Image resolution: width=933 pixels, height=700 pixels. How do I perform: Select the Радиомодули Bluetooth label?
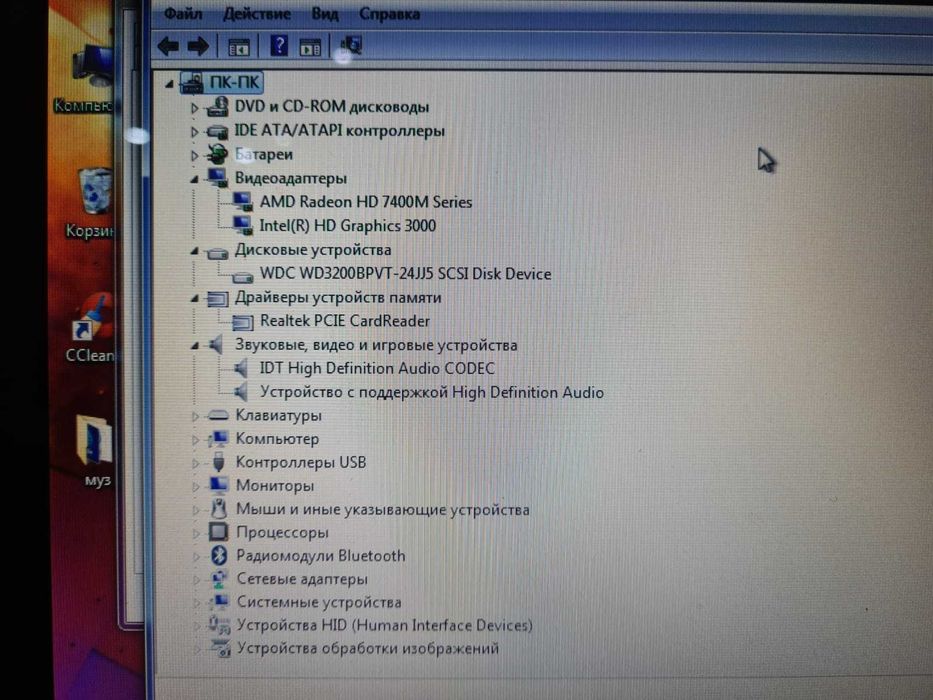click(x=321, y=556)
